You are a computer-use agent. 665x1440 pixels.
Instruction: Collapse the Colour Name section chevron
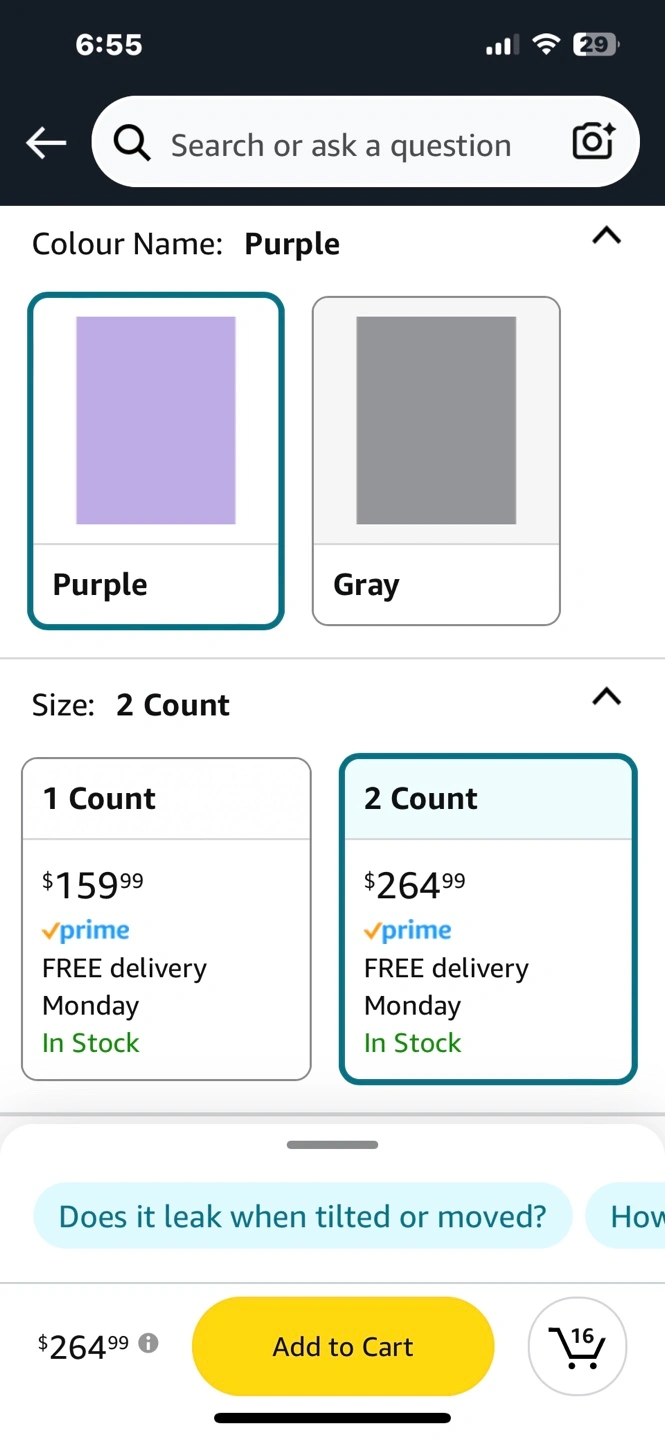(606, 236)
